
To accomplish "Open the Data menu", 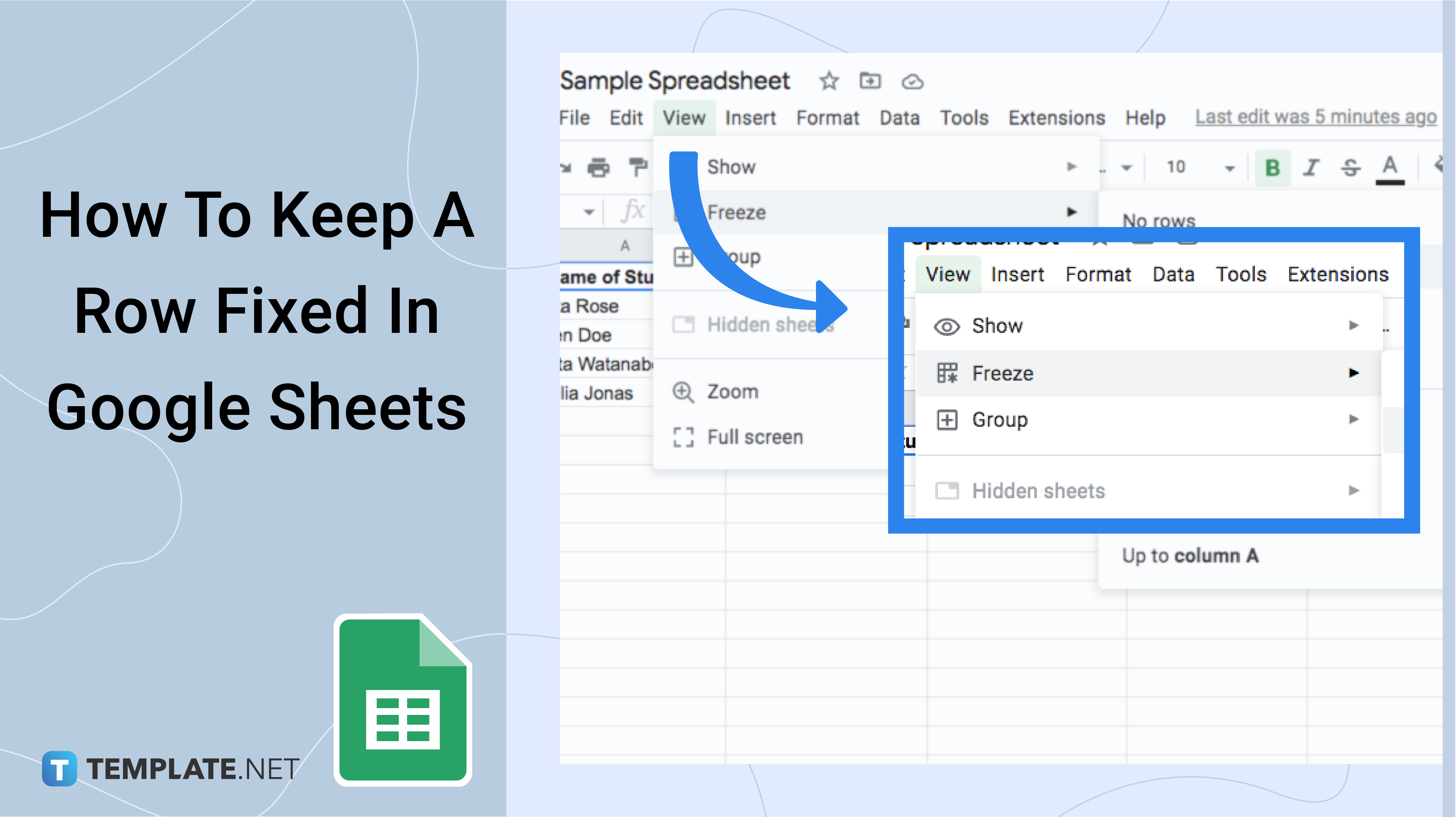I will coord(900,118).
